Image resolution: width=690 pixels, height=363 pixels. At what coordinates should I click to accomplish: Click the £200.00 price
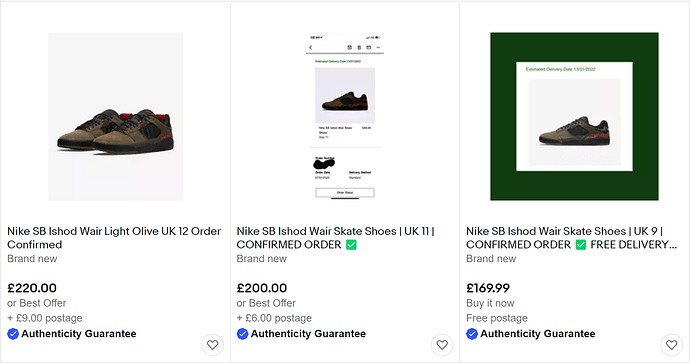point(262,288)
